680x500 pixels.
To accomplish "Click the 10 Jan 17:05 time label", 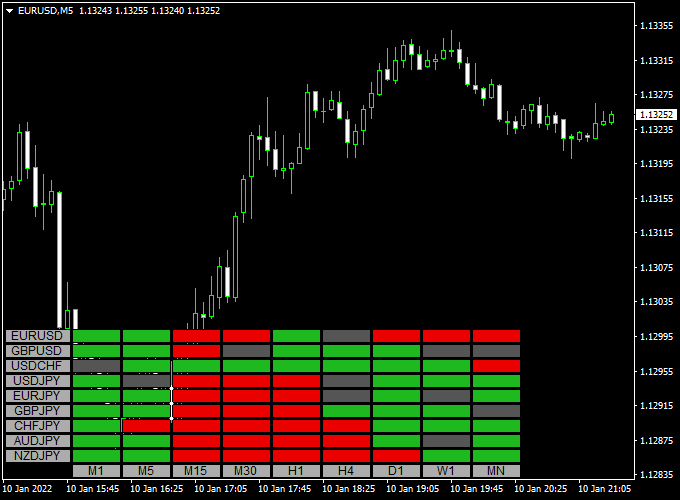I will click(x=220, y=489).
